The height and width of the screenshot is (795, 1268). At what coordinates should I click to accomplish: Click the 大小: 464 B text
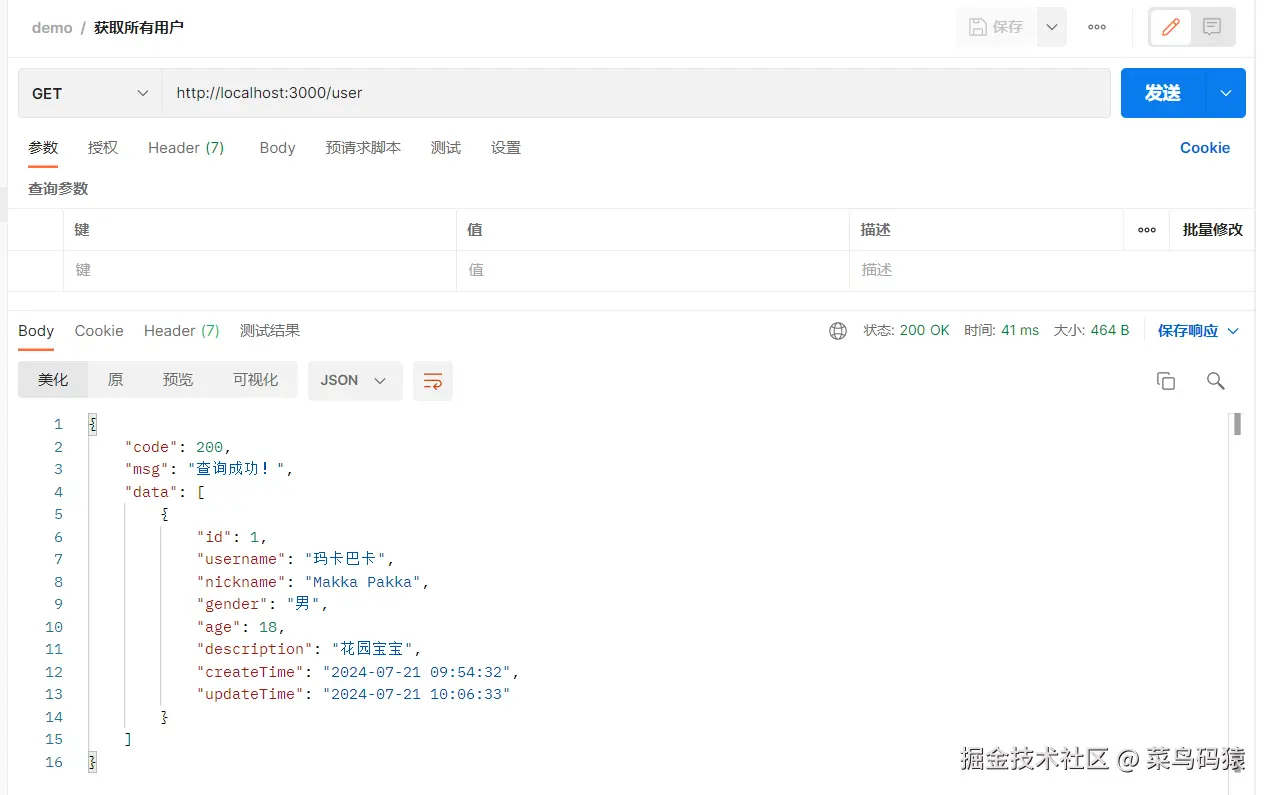1091,331
